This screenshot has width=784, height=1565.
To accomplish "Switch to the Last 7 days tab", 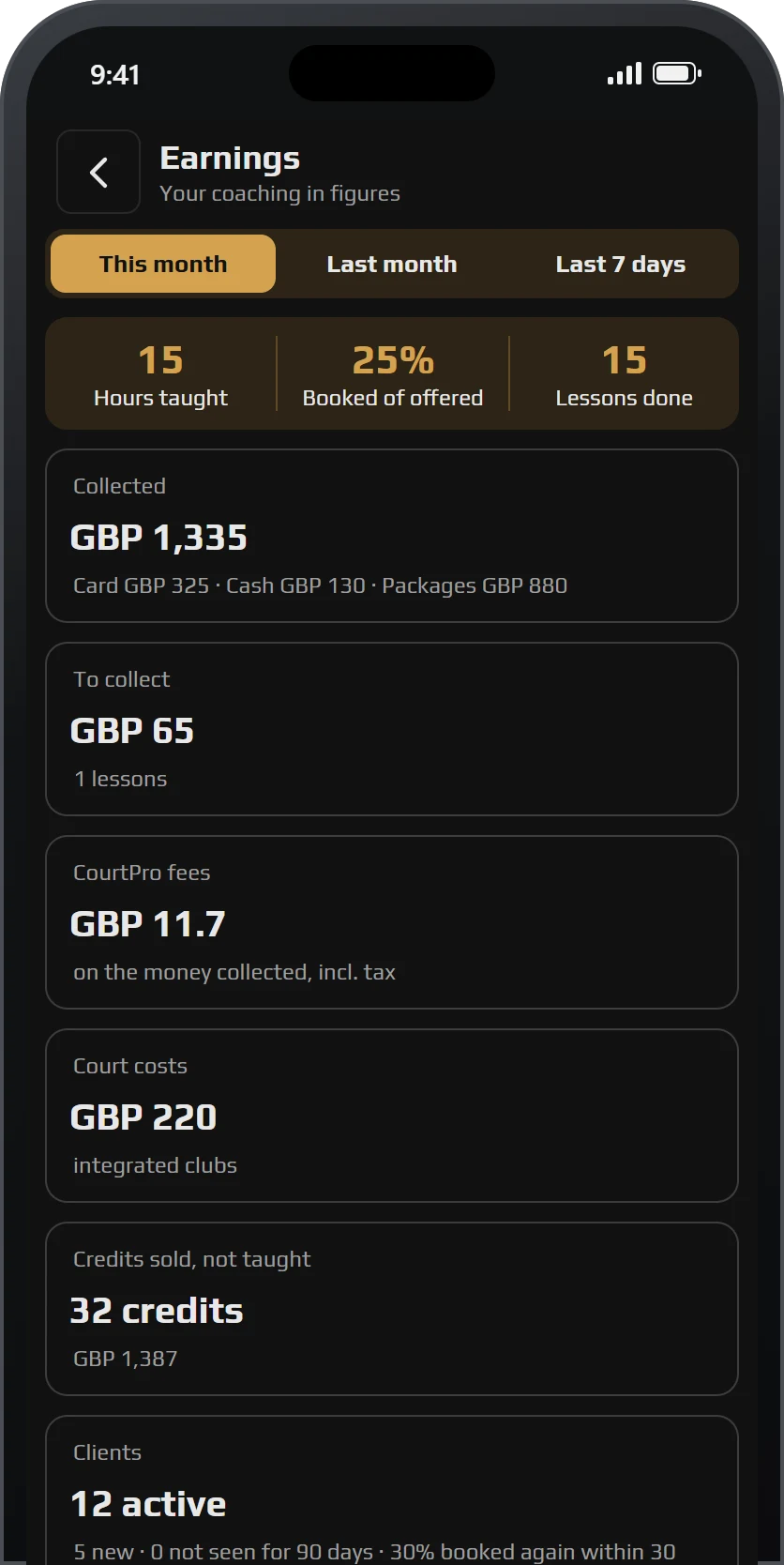I will [621, 264].
